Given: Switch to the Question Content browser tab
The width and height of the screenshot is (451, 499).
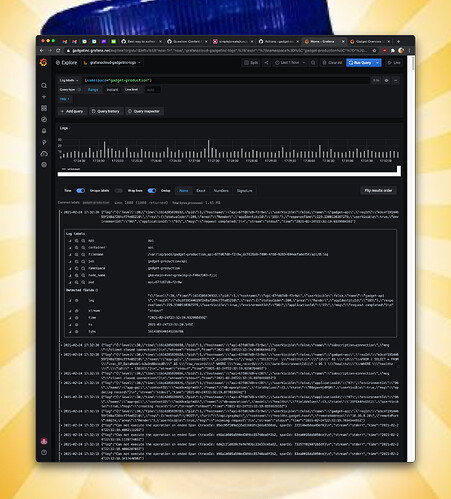Looking at the screenshot, I should (x=186, y=41).
